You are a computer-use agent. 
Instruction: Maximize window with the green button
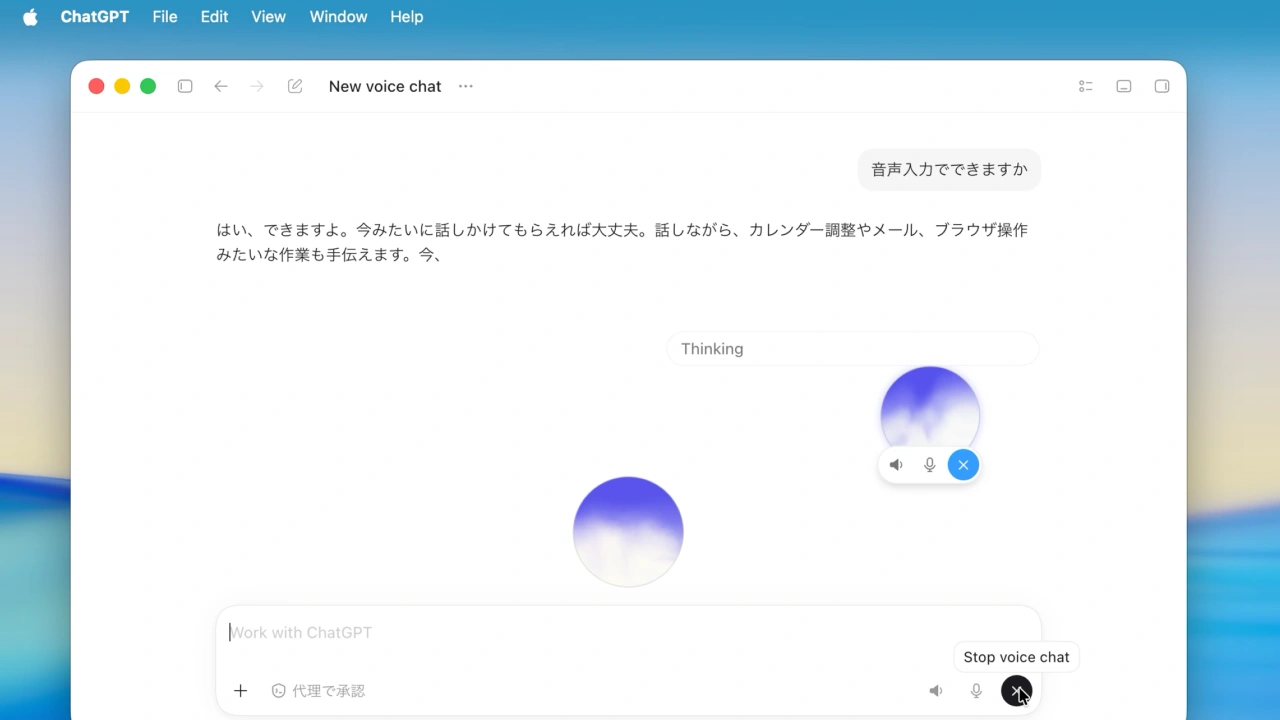pos(148,86)
